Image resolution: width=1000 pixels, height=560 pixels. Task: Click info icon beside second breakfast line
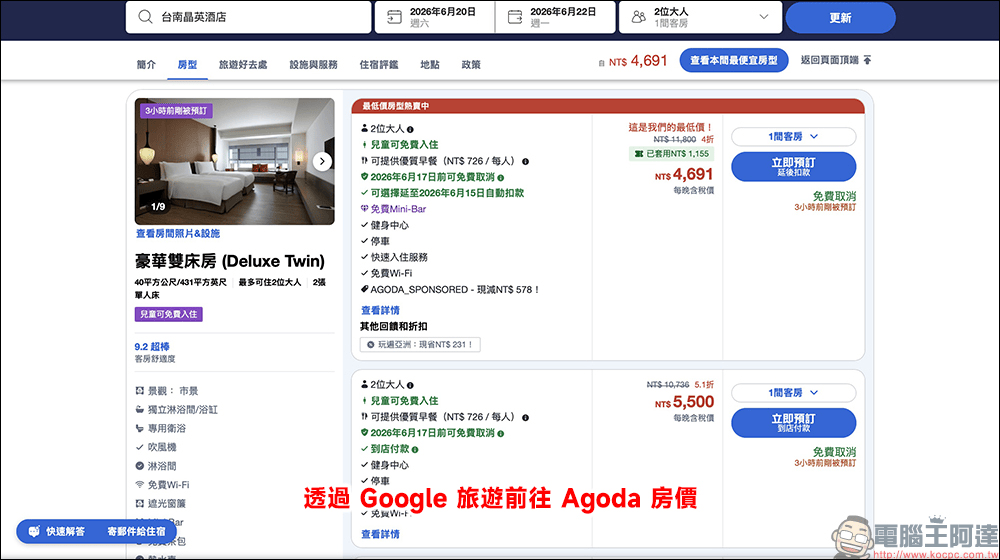coord(526,418)
